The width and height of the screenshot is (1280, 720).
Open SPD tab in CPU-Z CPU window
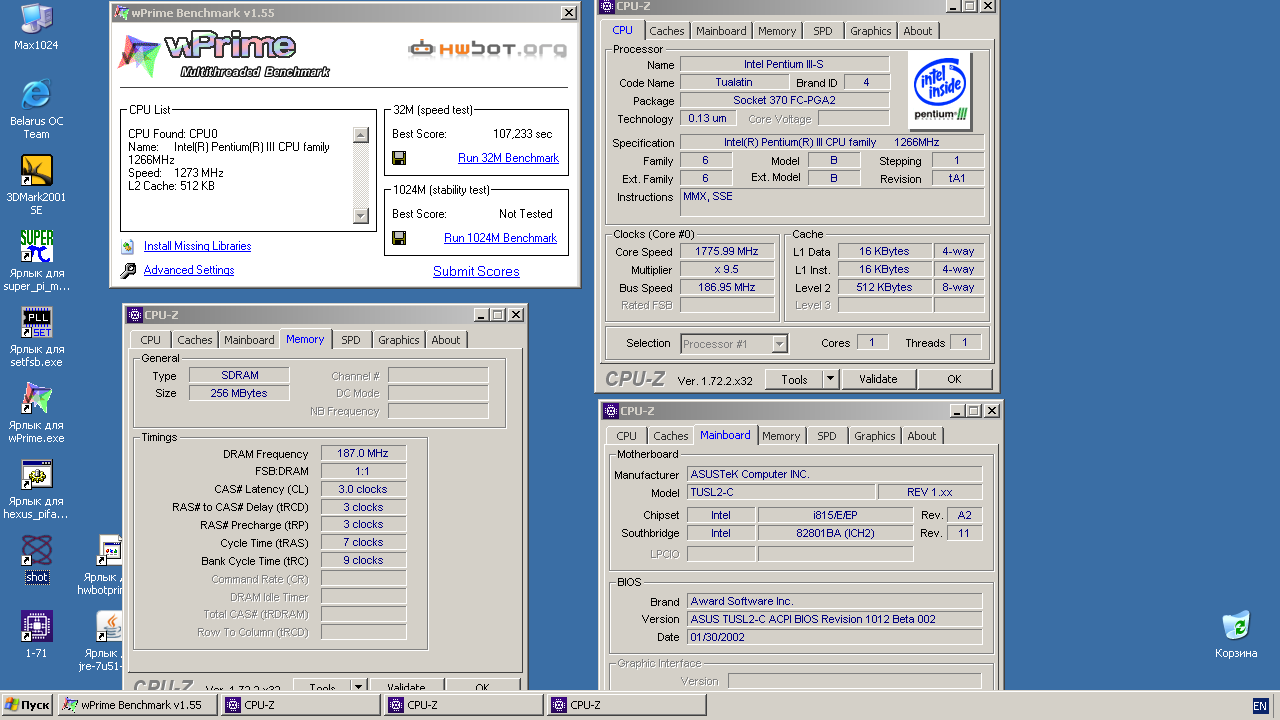[822, 31]
